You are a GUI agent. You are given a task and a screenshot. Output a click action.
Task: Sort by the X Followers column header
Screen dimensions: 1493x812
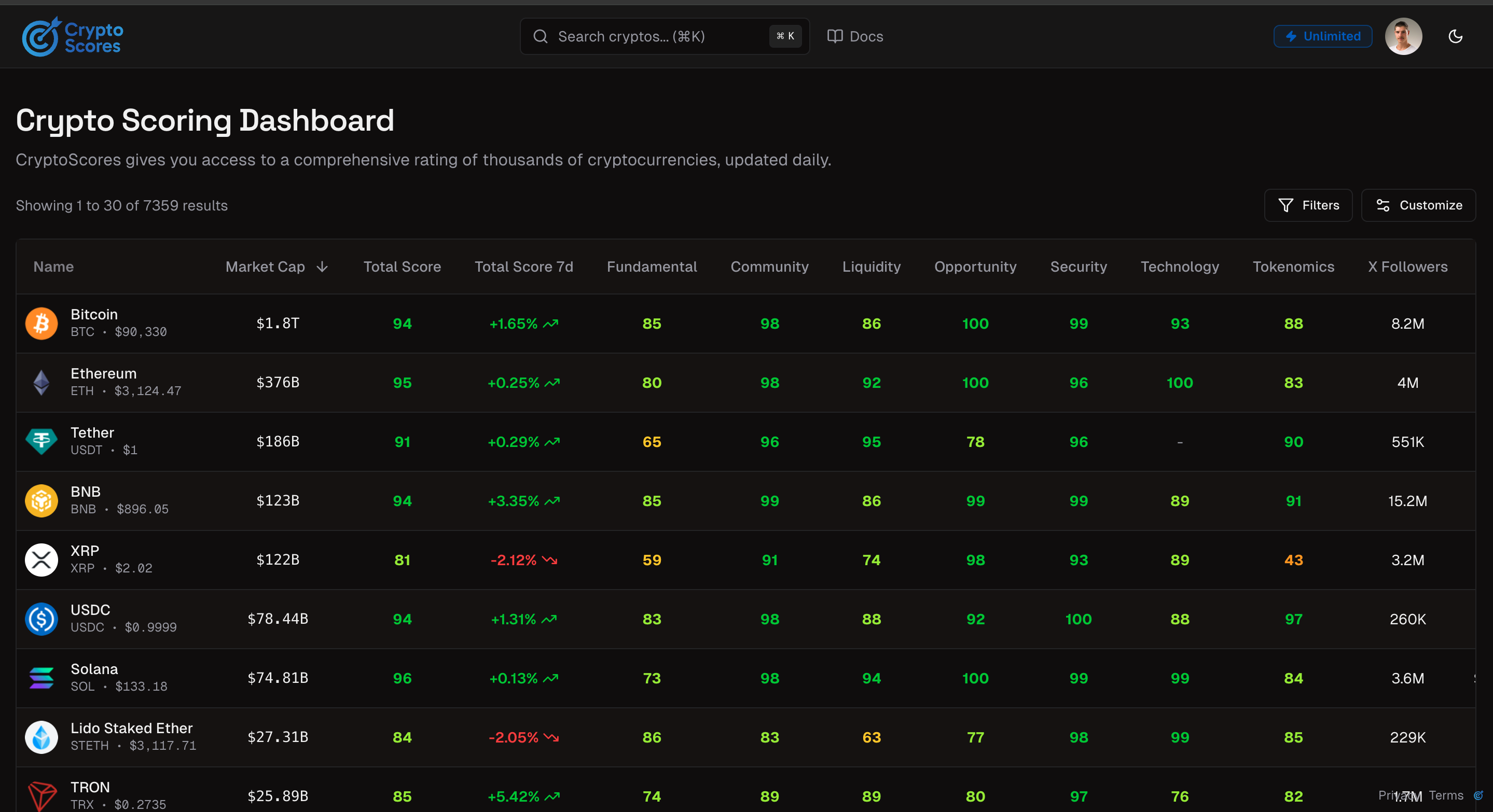coord(1408,267)
